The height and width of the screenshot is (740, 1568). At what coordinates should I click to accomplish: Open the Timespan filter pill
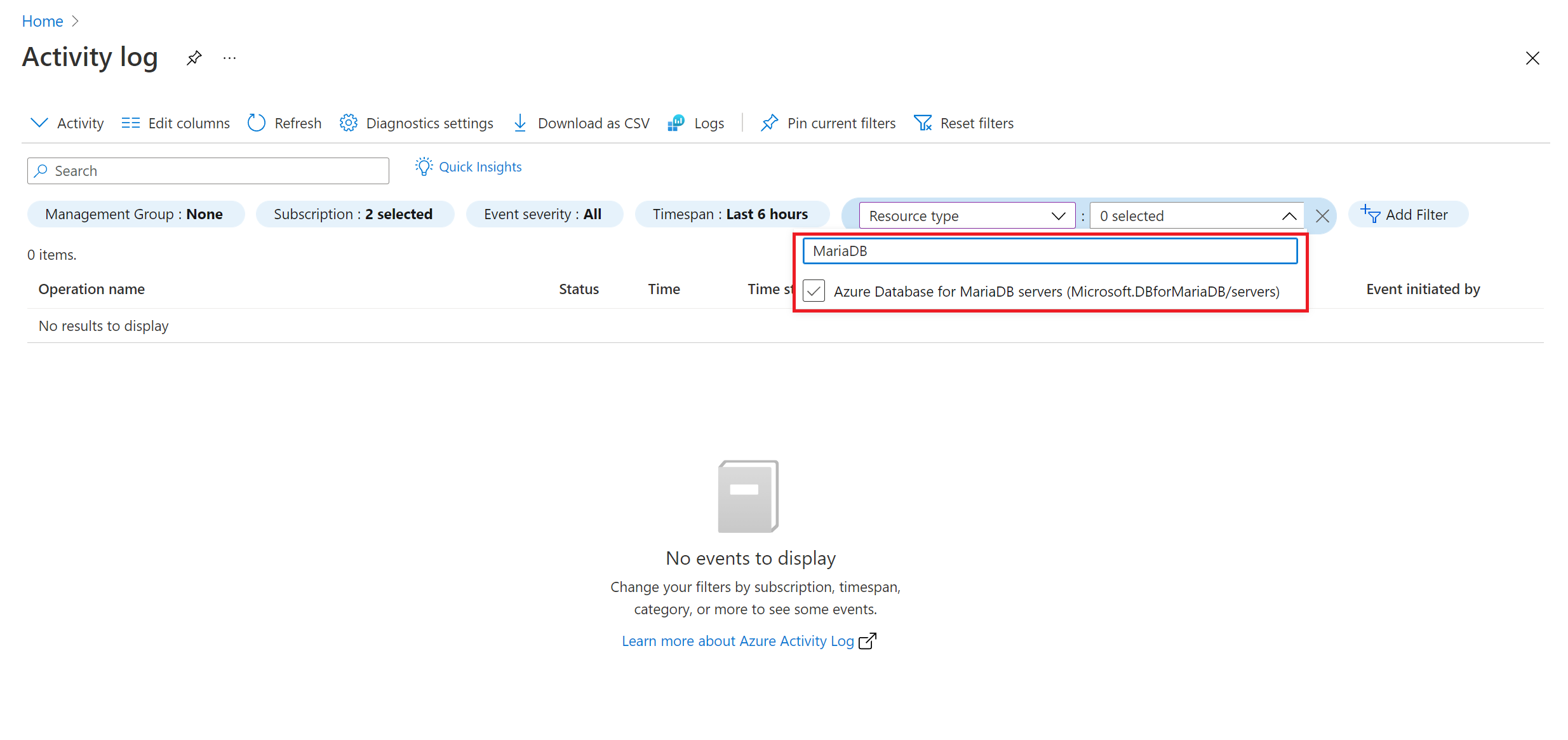pyautogui.click(x=732, y=214)
